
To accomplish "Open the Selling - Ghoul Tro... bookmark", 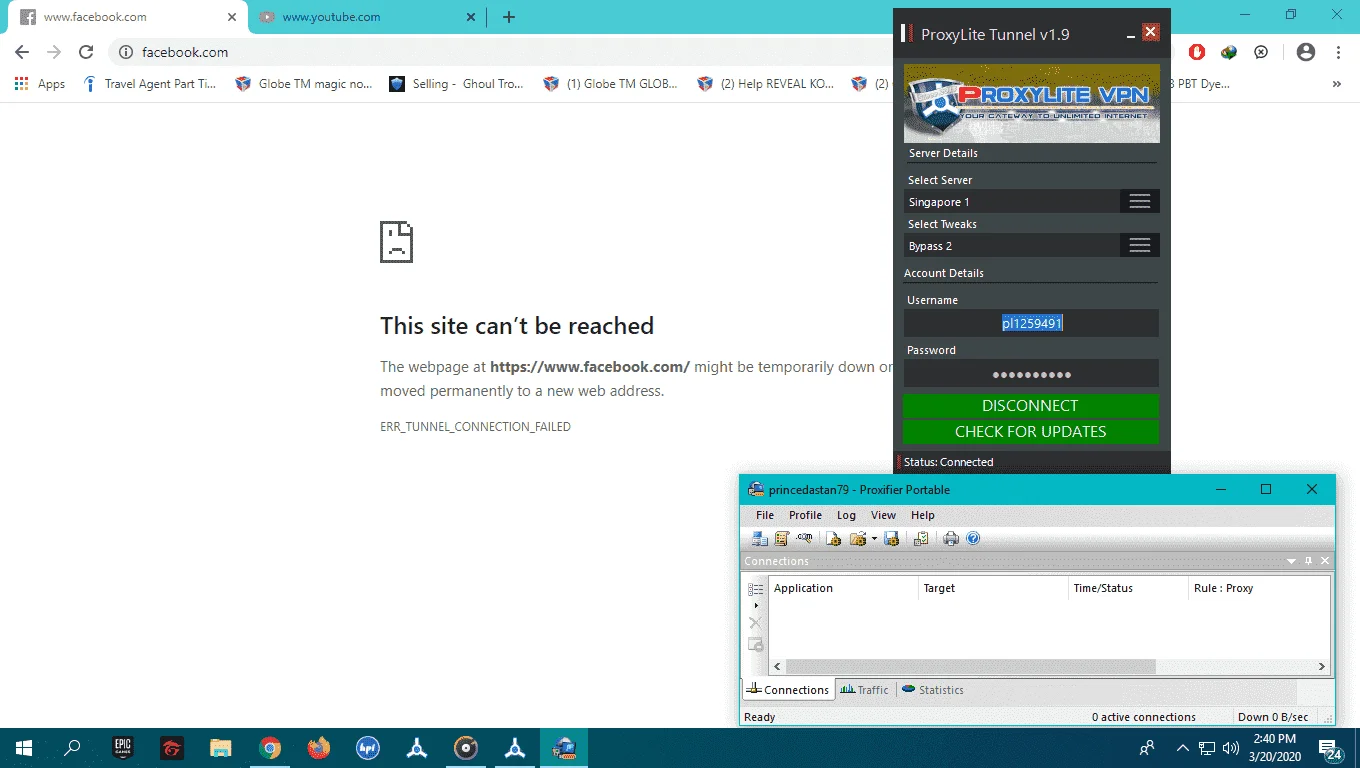I will tap(457, 84).
